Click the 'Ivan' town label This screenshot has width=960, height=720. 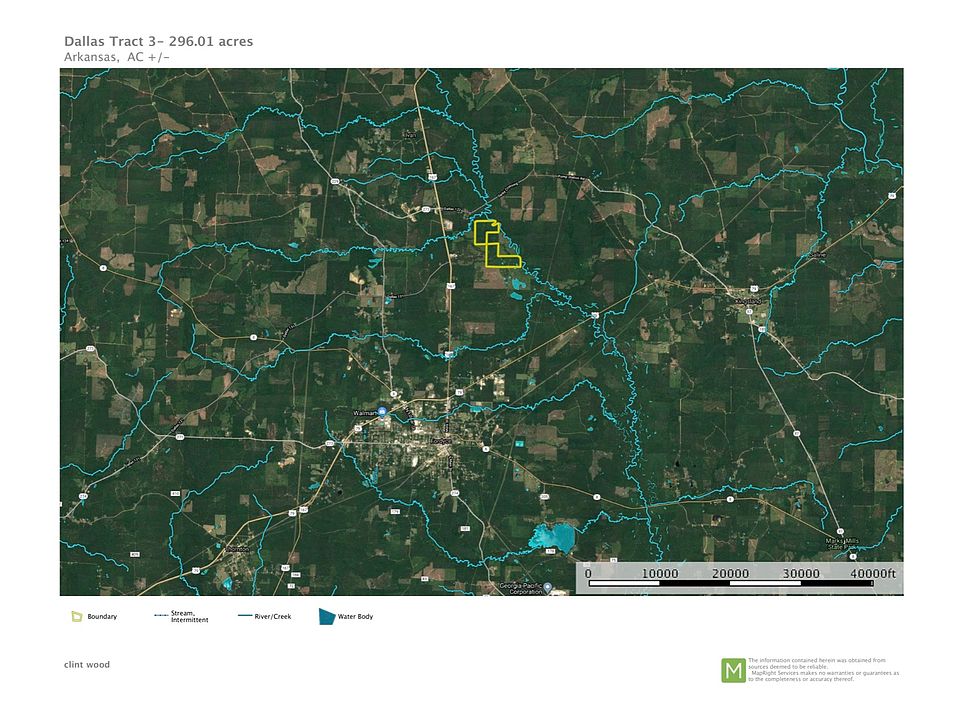(410, 135)
